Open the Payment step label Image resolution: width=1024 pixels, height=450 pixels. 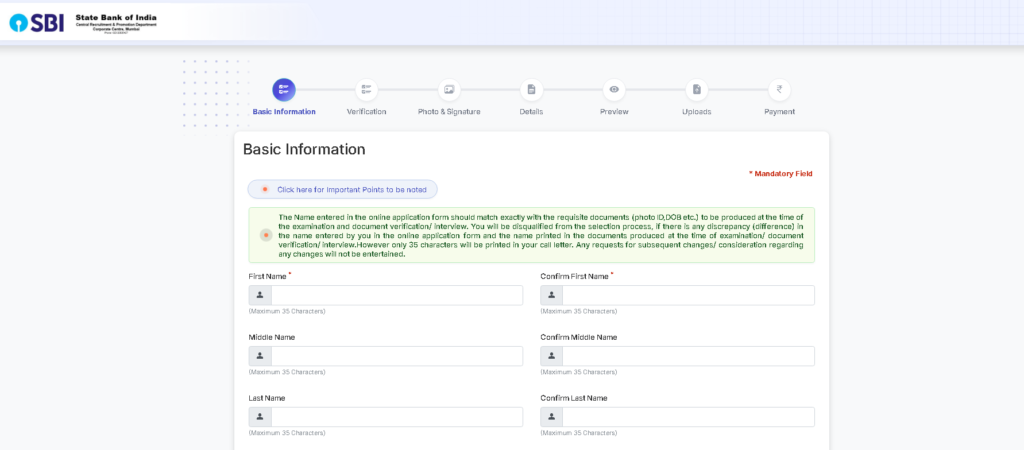pyautogui.click(x=780, y=112)
